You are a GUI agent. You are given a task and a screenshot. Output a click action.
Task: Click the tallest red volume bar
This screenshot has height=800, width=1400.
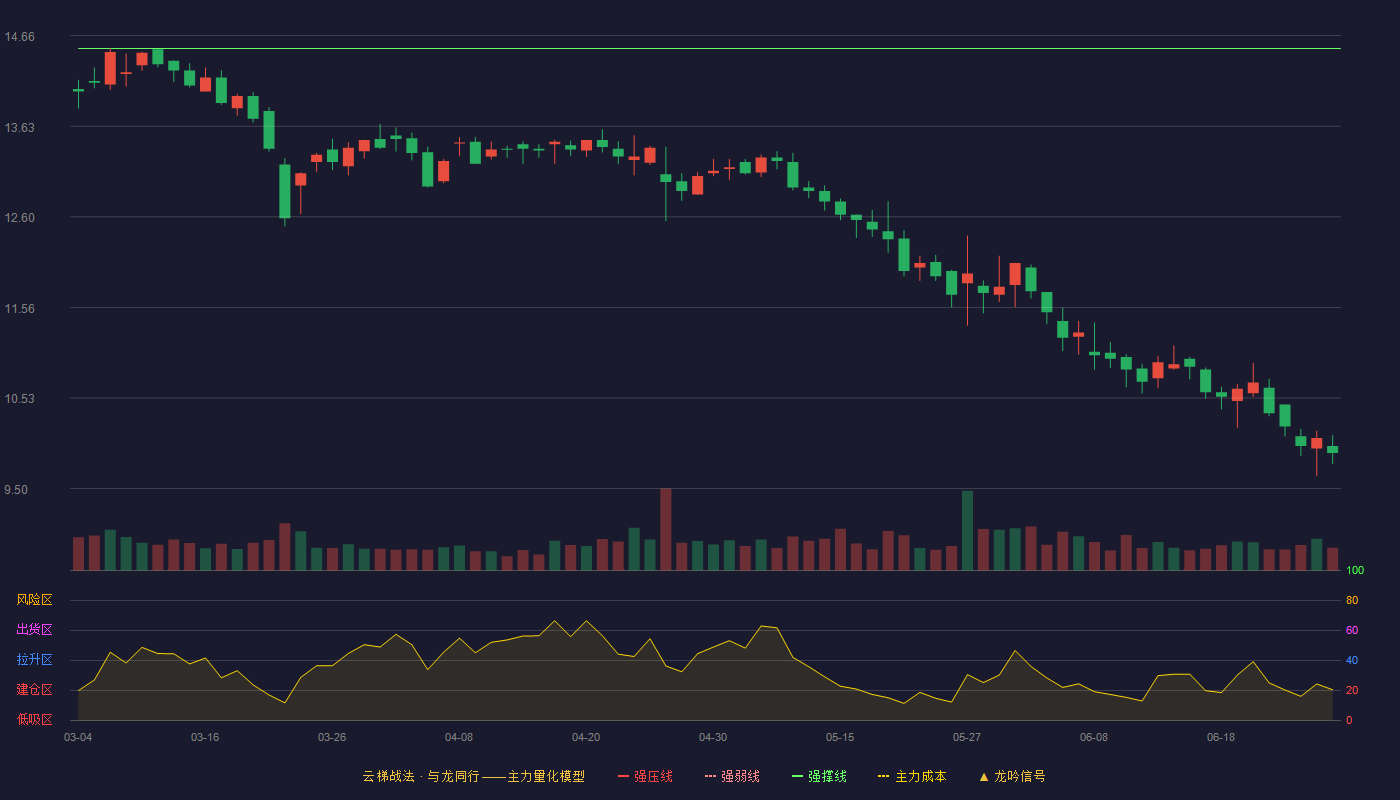[666, 529]
